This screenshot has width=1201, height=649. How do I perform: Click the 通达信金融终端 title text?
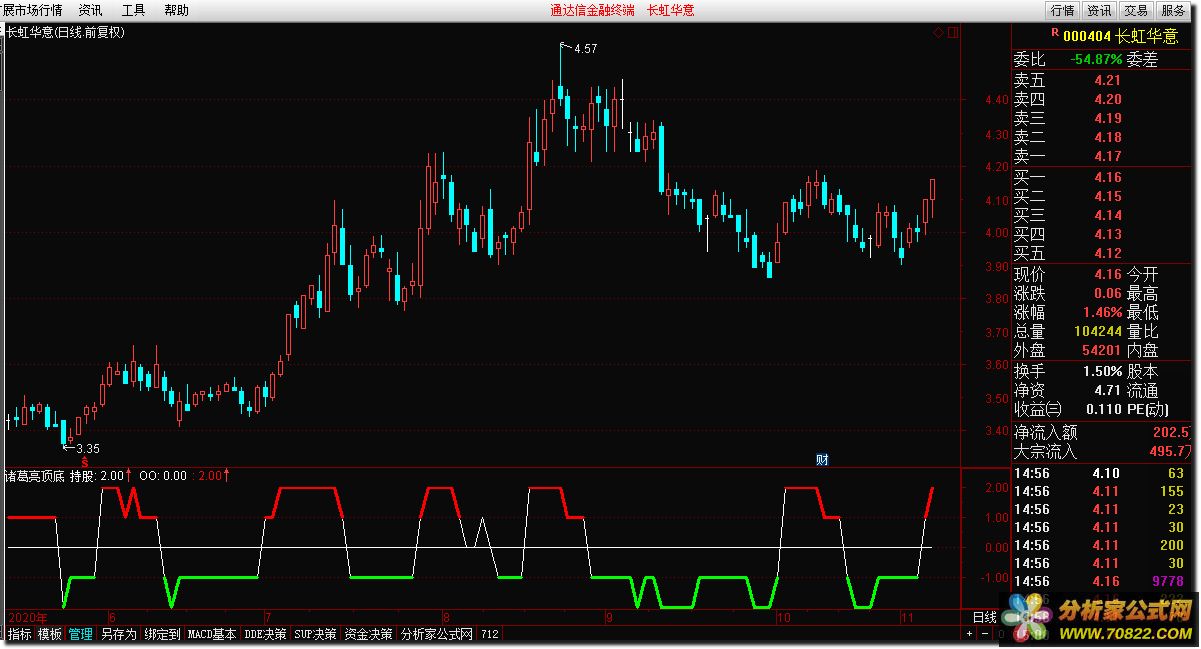591,10
